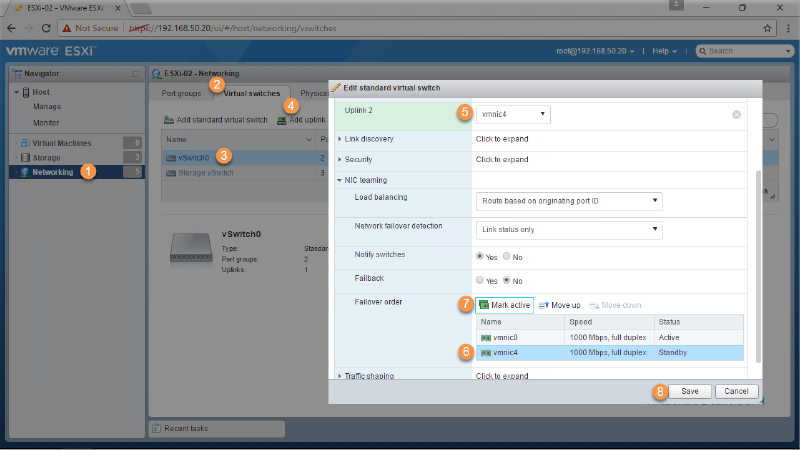Select Yes for Notify switches
This screenshot has height=450, width=800.
480,256
